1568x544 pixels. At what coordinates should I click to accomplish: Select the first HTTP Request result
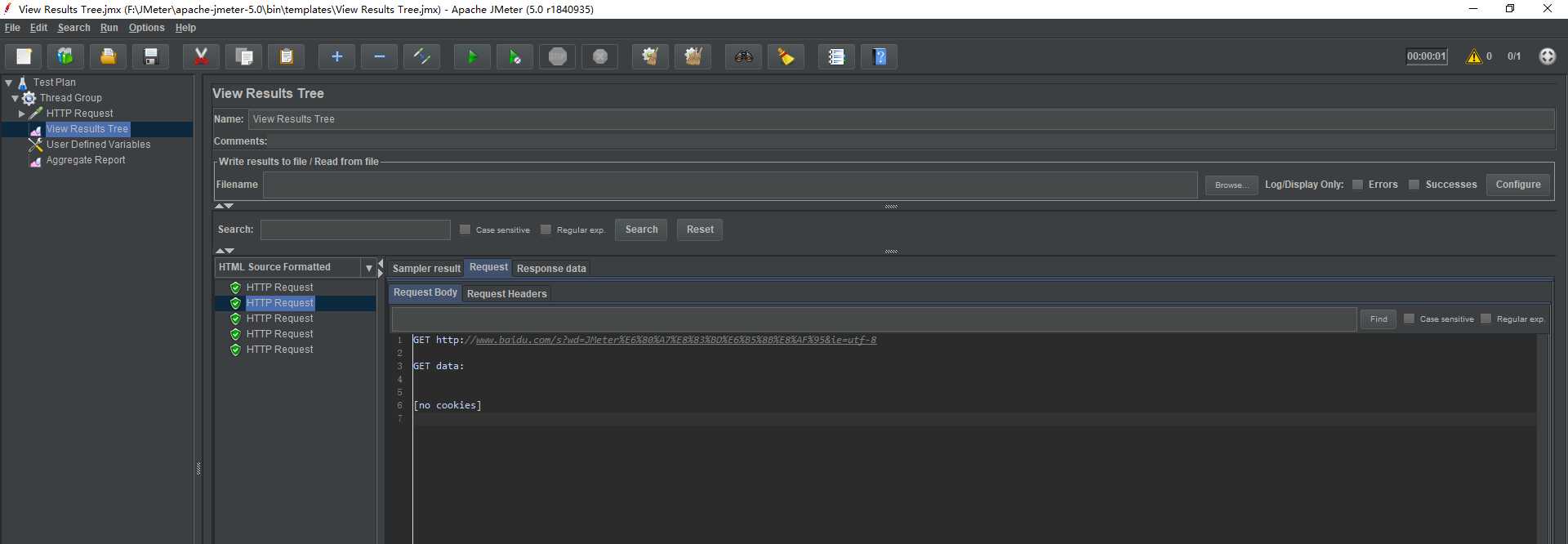click(279, 288)
